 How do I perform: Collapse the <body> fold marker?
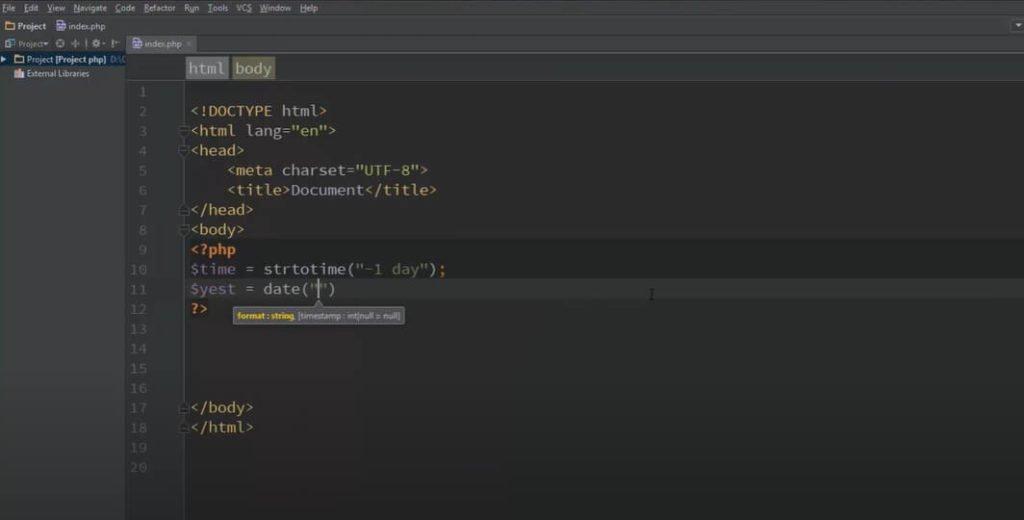click(x=184, y=230)
